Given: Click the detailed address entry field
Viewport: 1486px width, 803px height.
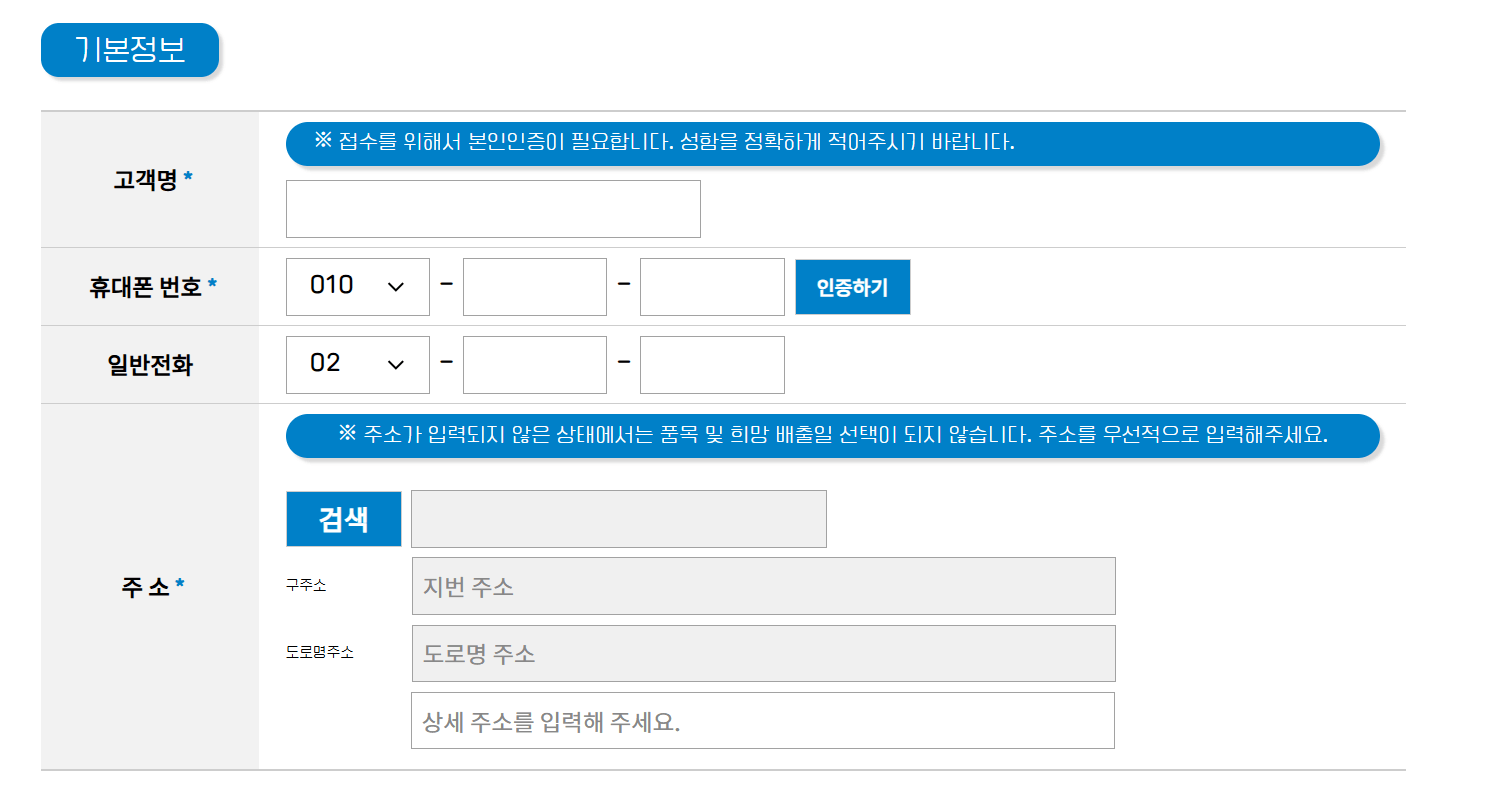Looking at the screenshot, I should point(763,720).
